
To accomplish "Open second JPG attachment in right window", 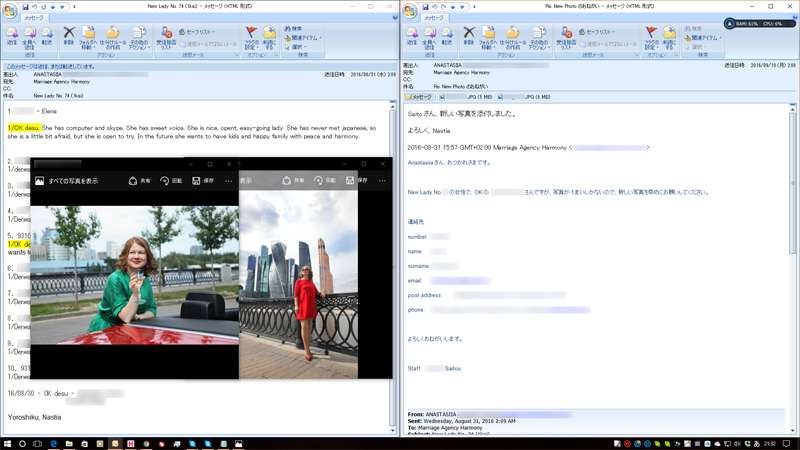I will [524, 97].
